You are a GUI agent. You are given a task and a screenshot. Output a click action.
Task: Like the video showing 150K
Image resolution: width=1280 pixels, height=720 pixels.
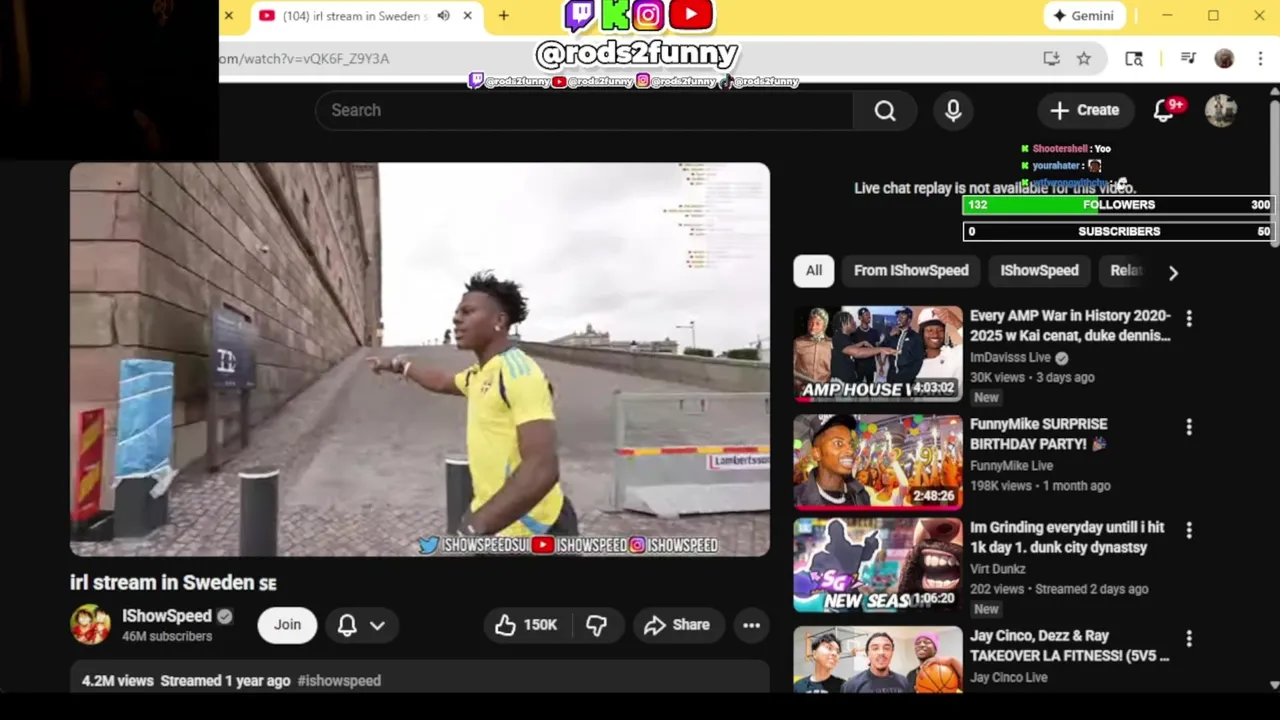[526, 625]
